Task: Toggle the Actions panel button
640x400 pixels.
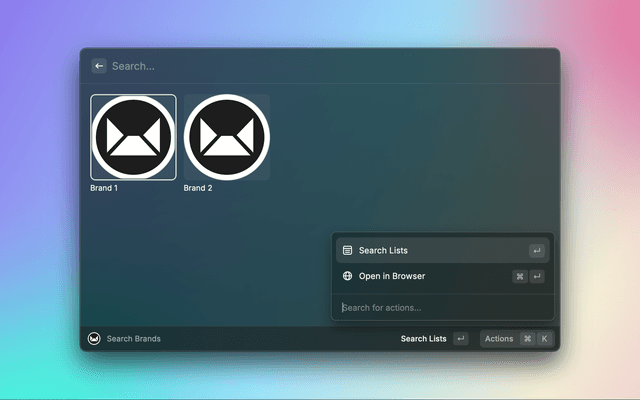Action: [x=499, y=339]
